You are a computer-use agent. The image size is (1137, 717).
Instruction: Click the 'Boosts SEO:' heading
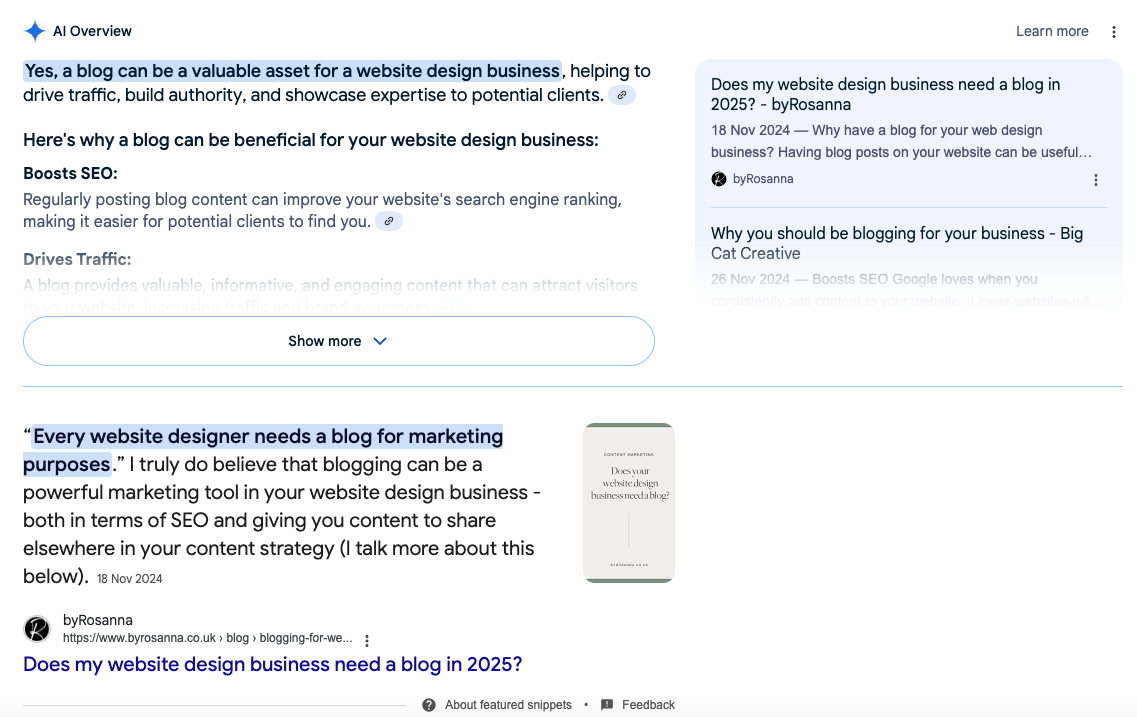coord(70,173)
